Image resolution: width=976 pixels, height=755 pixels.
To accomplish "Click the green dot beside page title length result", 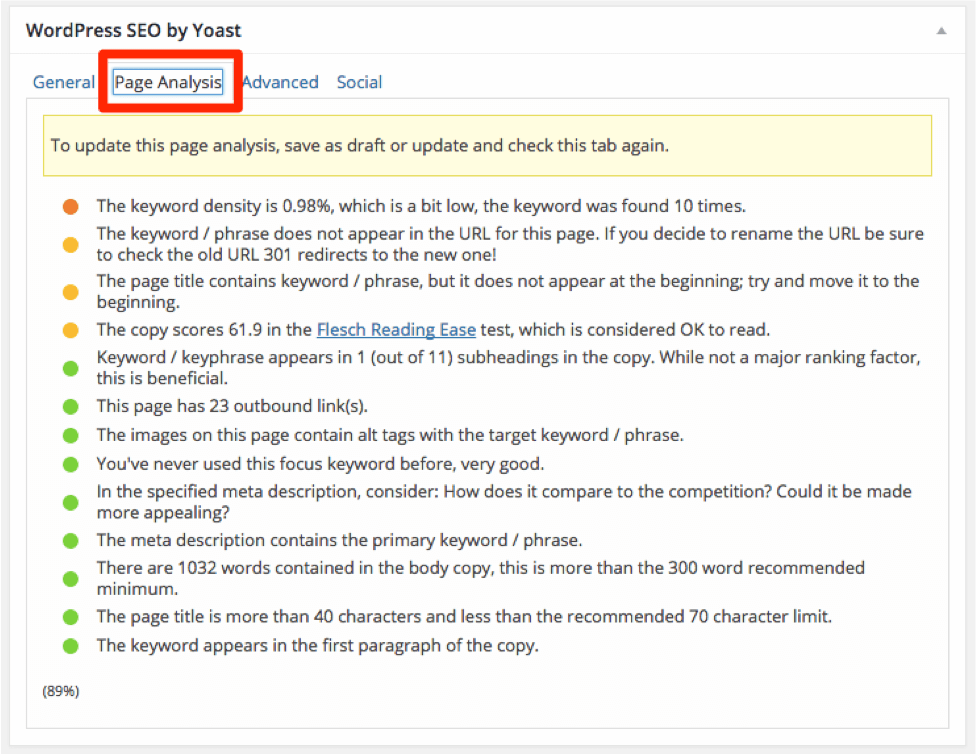I will (70, 617).
